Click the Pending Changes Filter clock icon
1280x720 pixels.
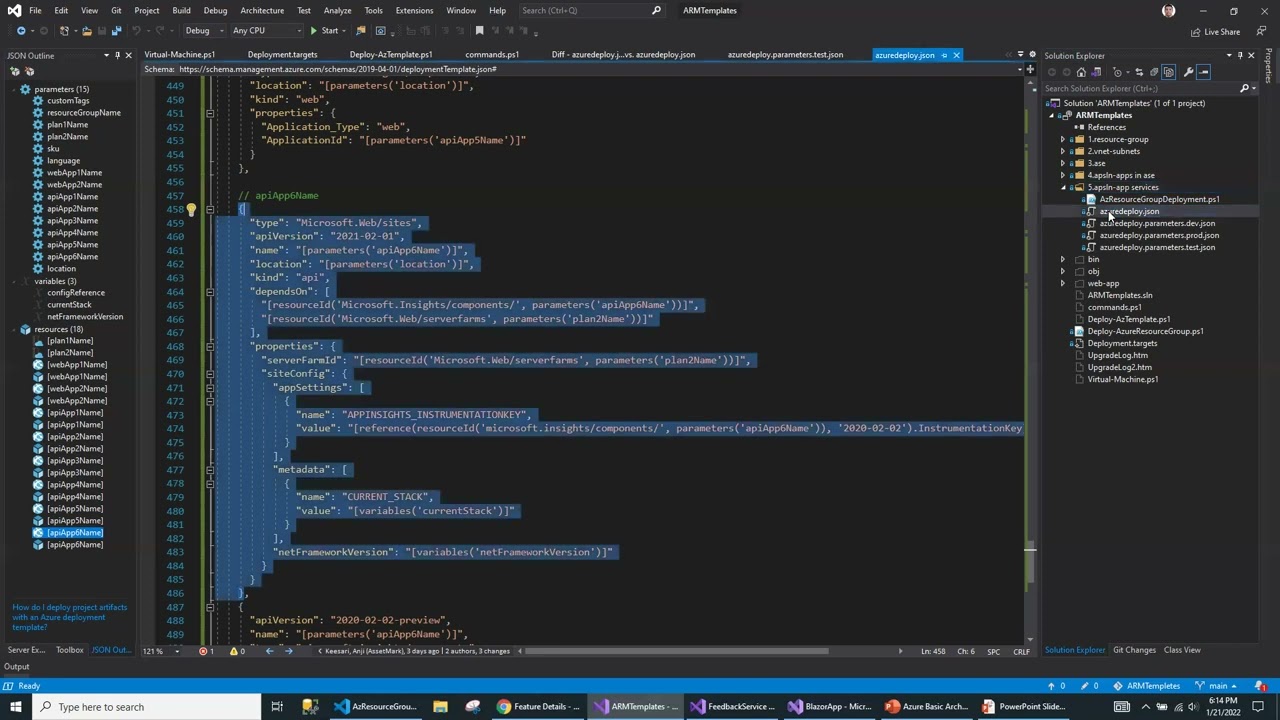click(1117, 72)
